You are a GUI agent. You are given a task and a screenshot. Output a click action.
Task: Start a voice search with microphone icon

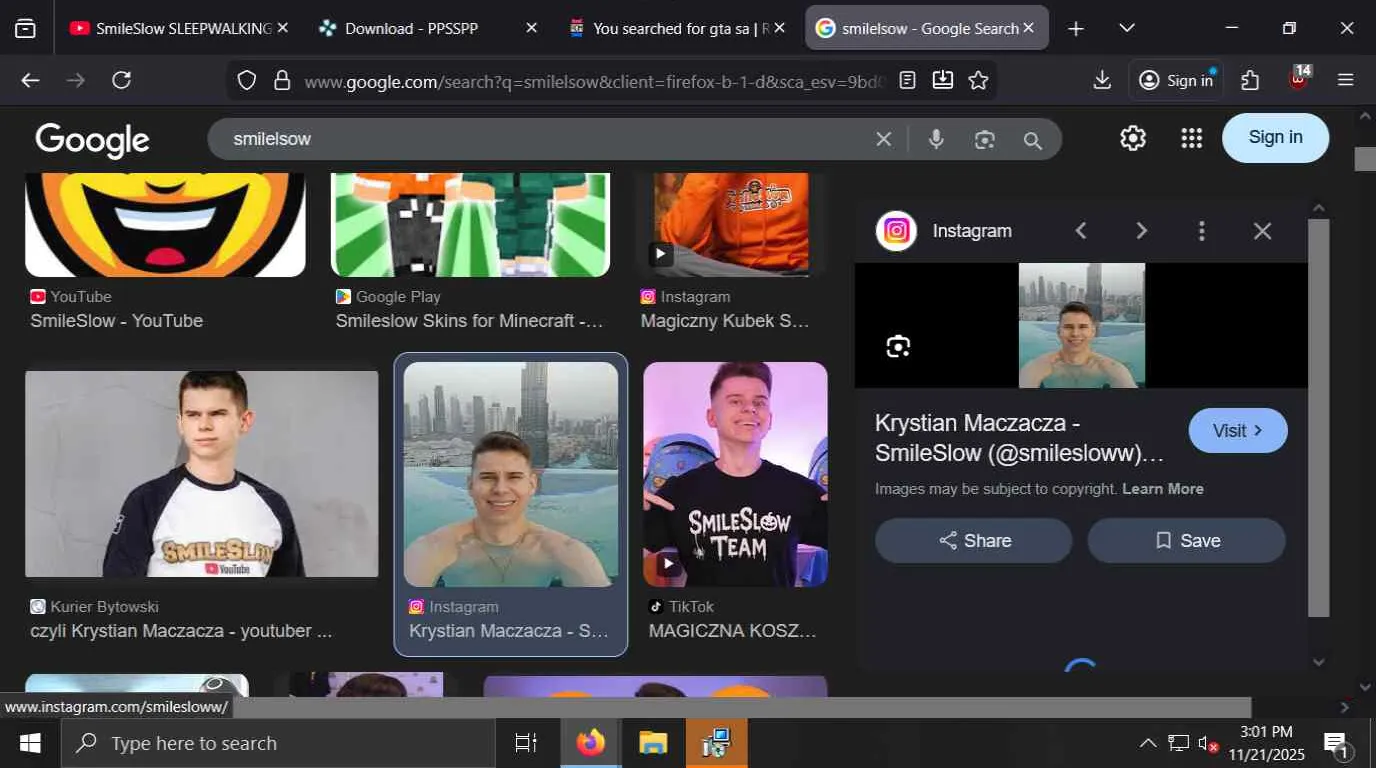936,139
